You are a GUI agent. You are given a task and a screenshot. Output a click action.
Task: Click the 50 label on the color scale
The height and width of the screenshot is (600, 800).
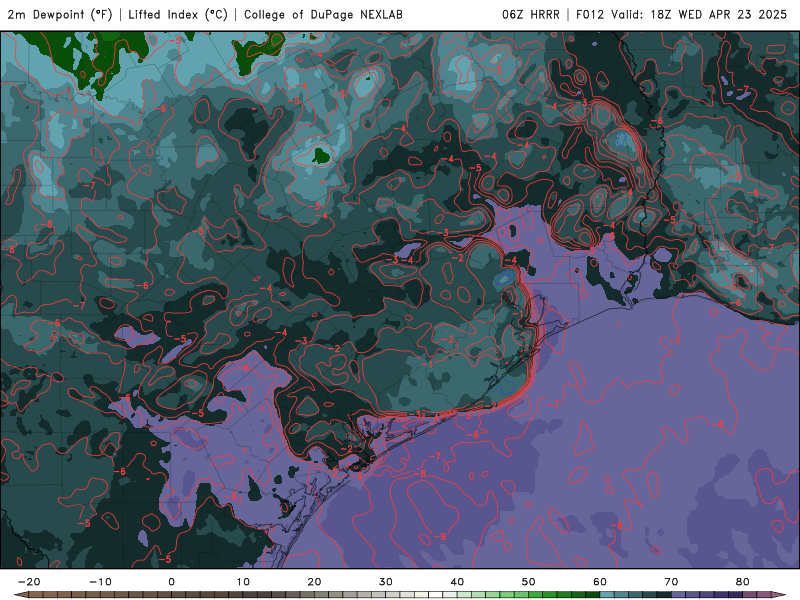point(529,582)
